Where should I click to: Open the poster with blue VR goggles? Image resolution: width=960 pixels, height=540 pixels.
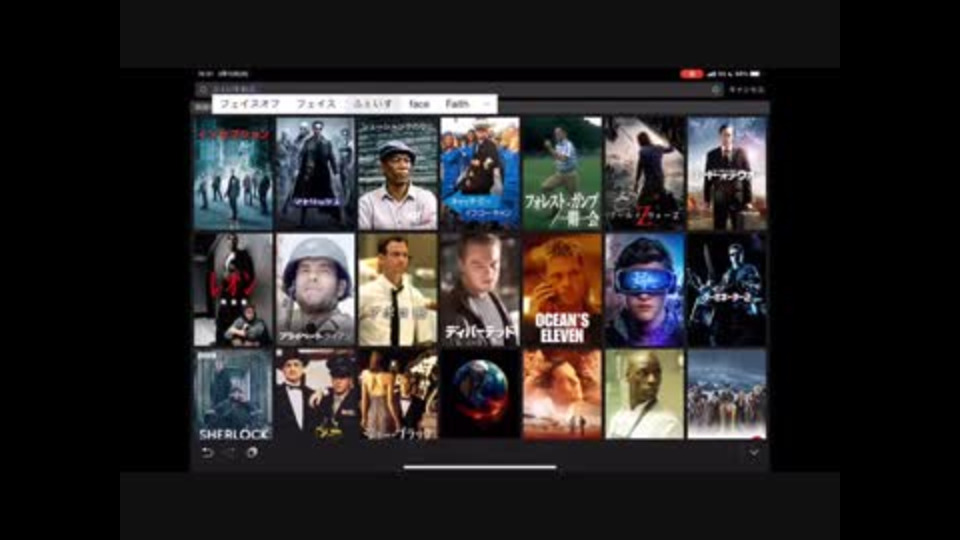coord(644,290)
